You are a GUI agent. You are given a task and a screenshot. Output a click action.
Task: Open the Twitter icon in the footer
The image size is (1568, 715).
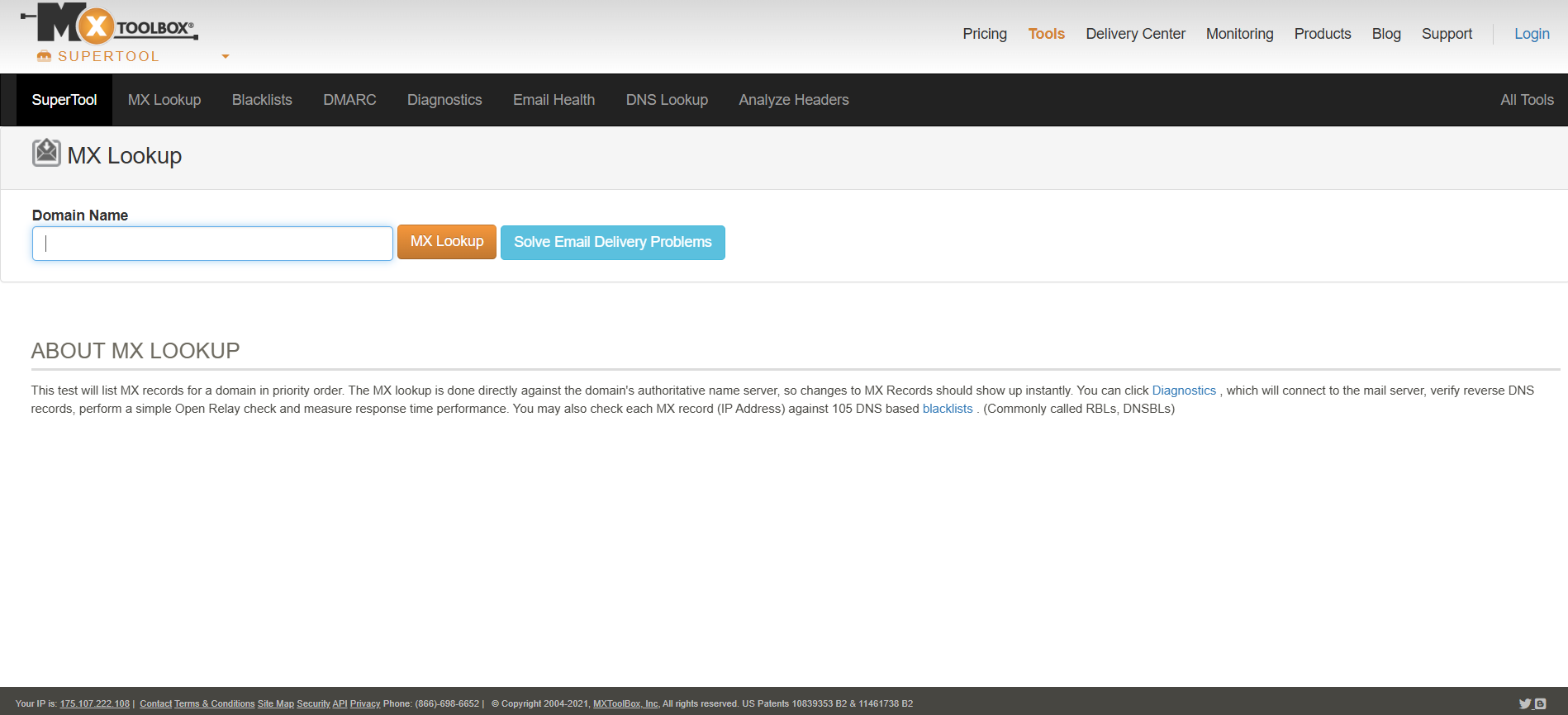pyautogui.click(x=1525, y=703)
